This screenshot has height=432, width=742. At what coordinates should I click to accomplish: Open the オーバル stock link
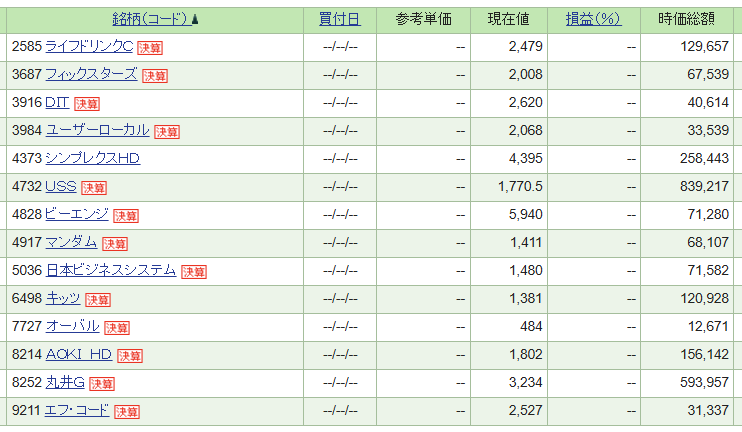click(x=72, y=326)
